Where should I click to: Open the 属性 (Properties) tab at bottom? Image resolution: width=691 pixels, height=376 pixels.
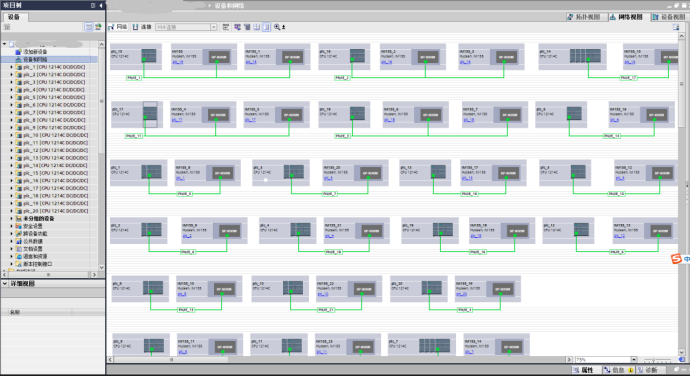[x=583, y=370]
